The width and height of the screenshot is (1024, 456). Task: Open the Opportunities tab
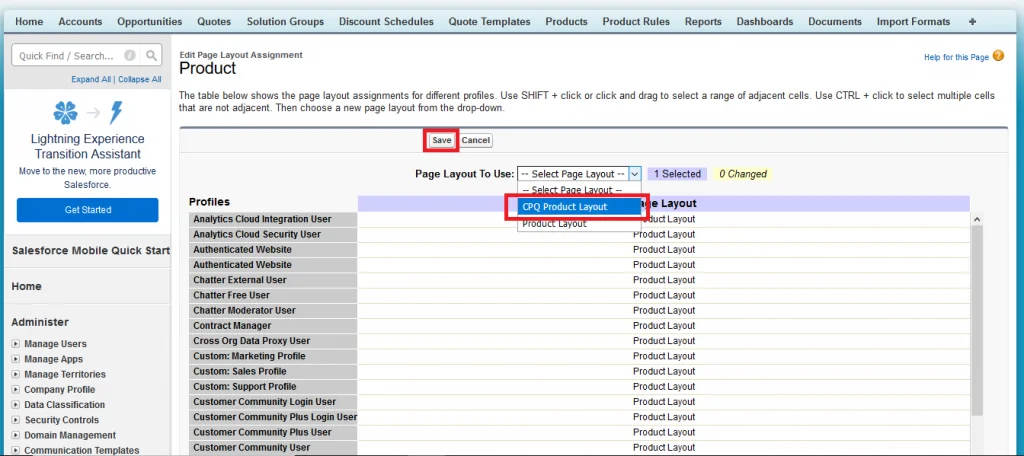149,21
